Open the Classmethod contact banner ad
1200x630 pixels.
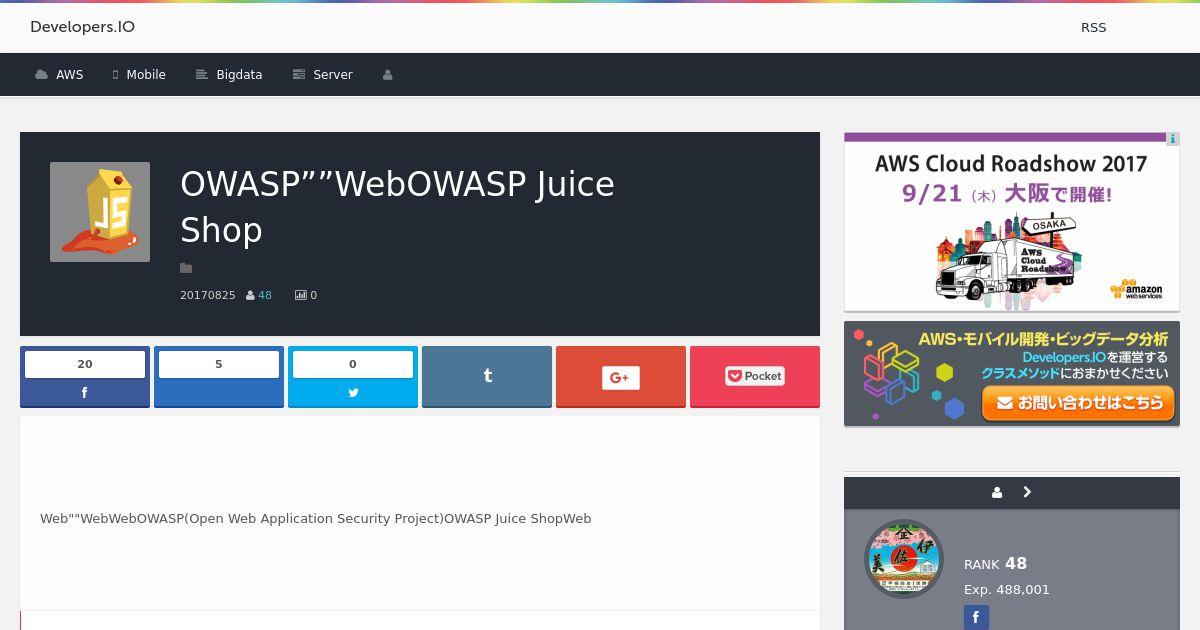tap(1012, 374)
